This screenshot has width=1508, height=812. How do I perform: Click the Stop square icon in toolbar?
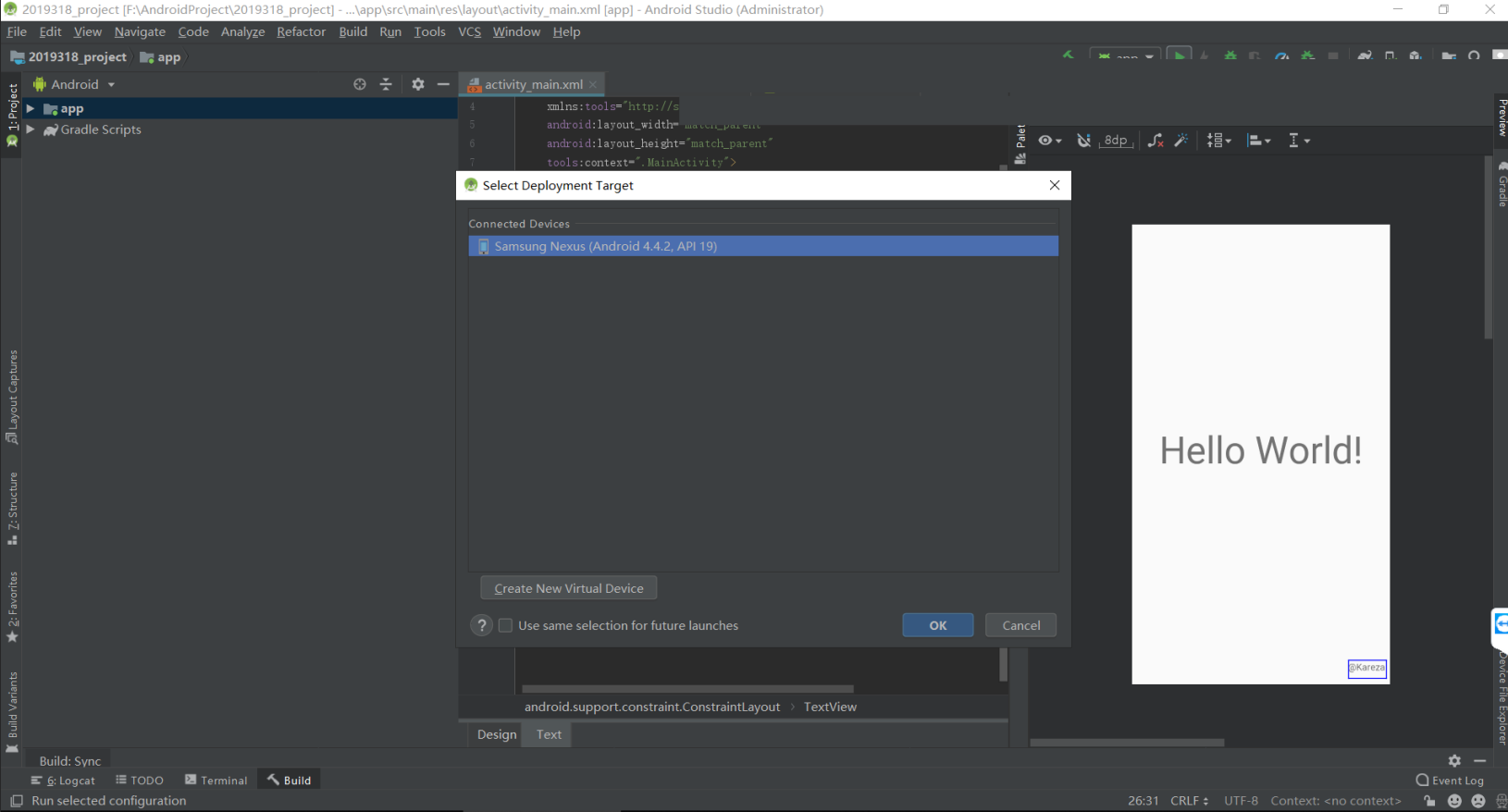(x=1333, y=56)
